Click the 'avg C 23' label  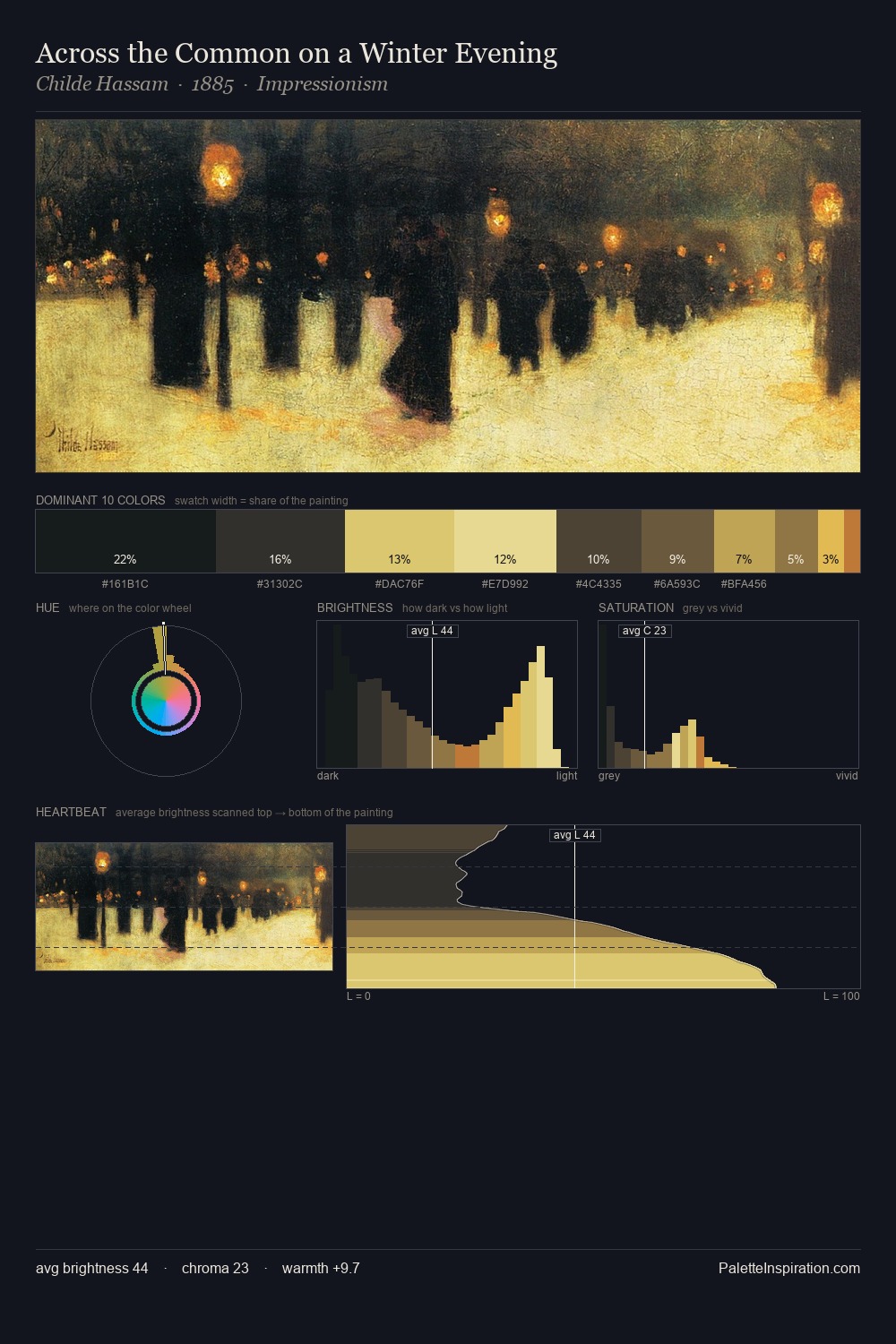click(x=644, y=631)
